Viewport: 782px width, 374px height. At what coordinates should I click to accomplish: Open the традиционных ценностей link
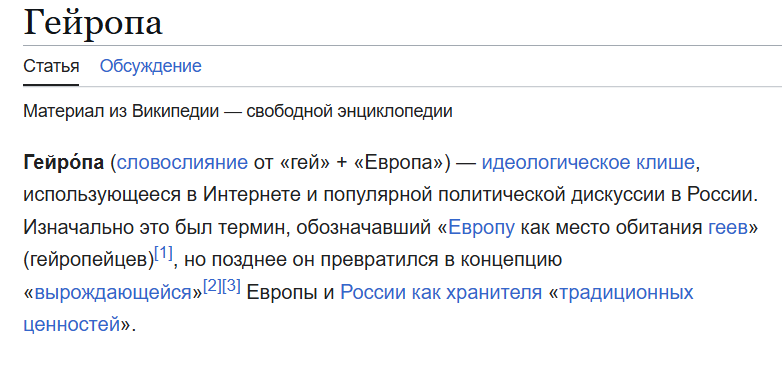tap(626, 293)
